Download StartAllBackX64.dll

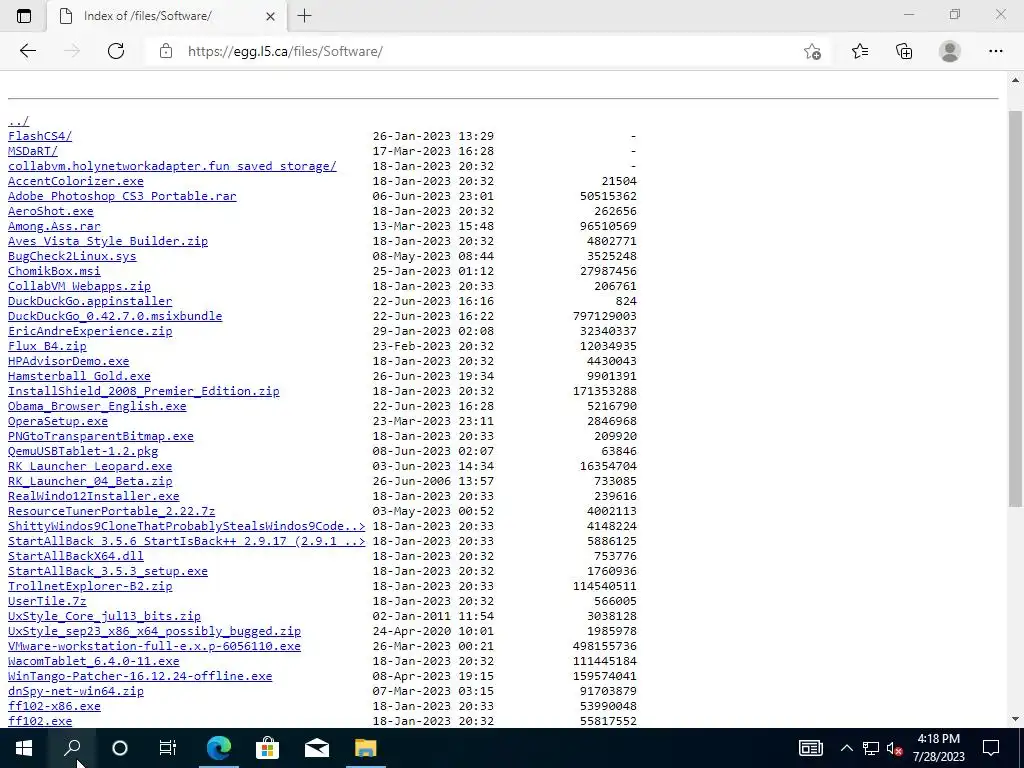tap(76, 556)
